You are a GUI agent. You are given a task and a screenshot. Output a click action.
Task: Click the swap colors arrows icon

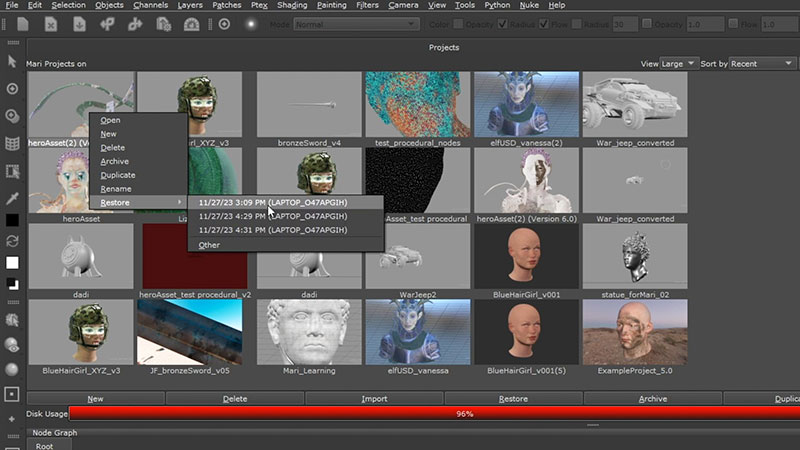coord(13,241)
